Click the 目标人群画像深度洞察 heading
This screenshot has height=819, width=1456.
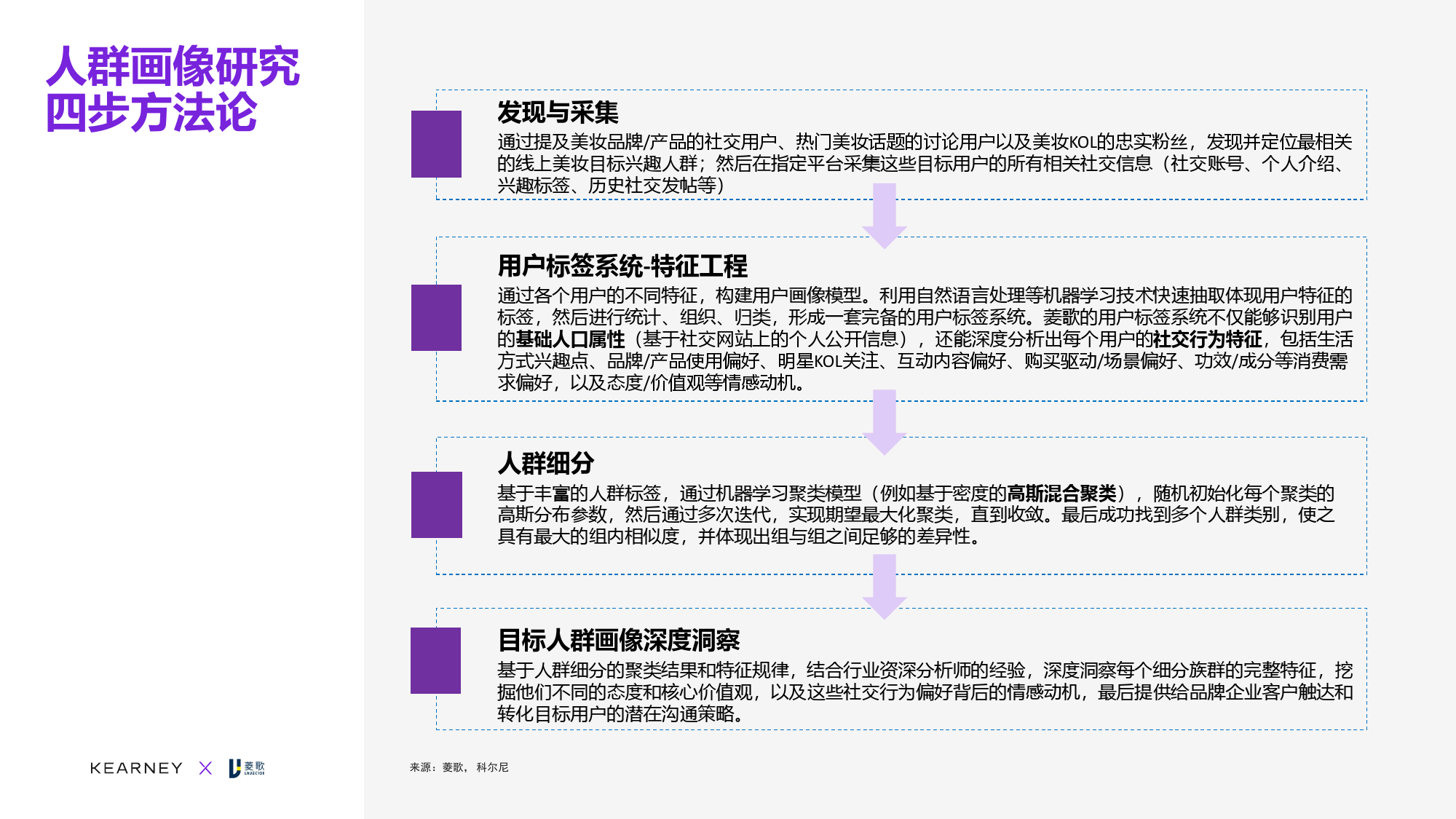pyautogui.click(x=619, y=640)
